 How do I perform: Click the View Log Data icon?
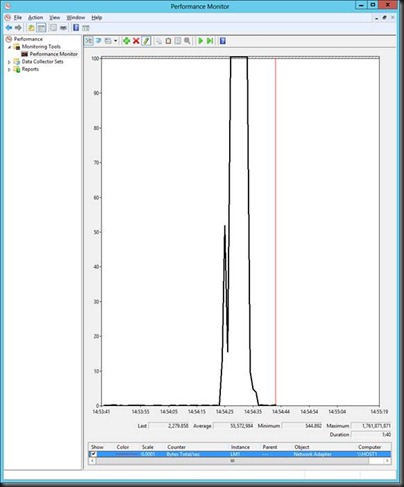click(99, 41)
